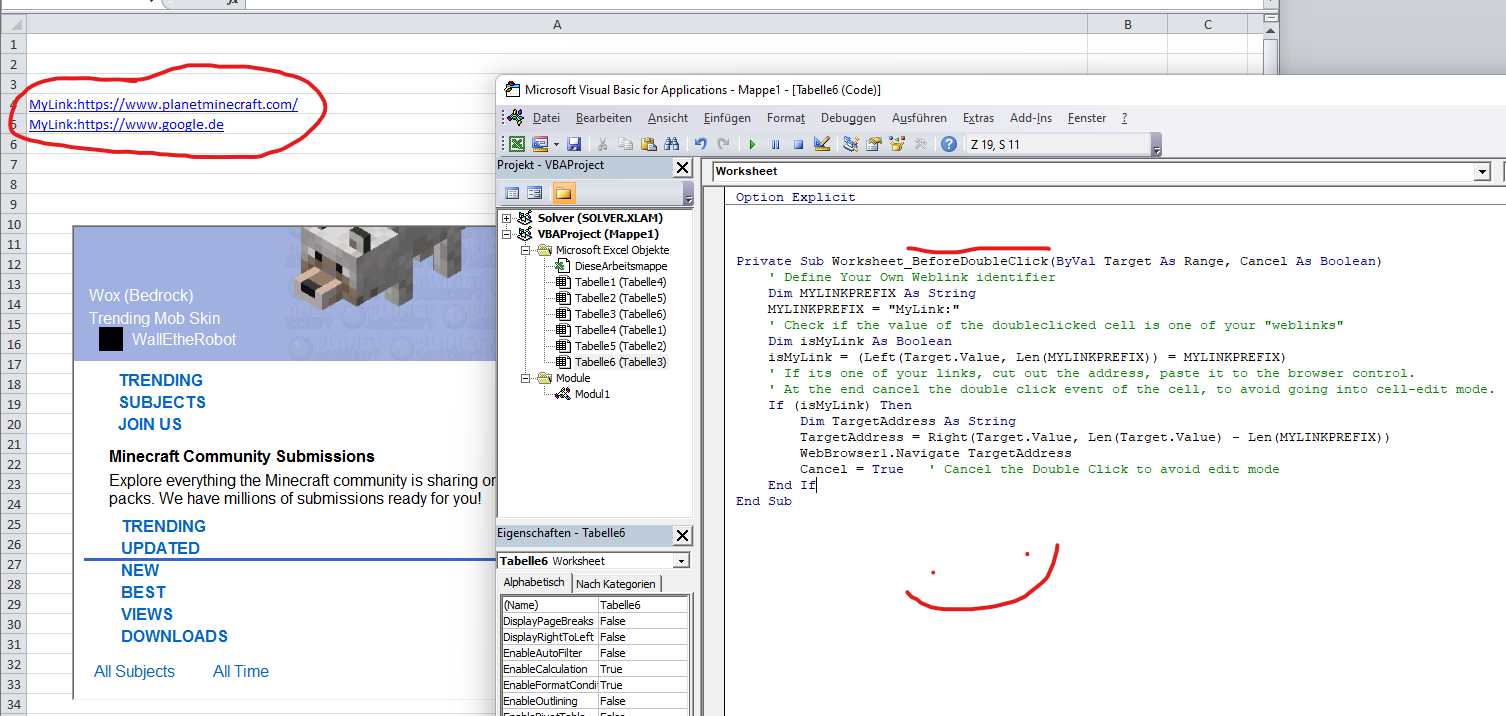Click the Stop (reset) square icon

[798, 144]
